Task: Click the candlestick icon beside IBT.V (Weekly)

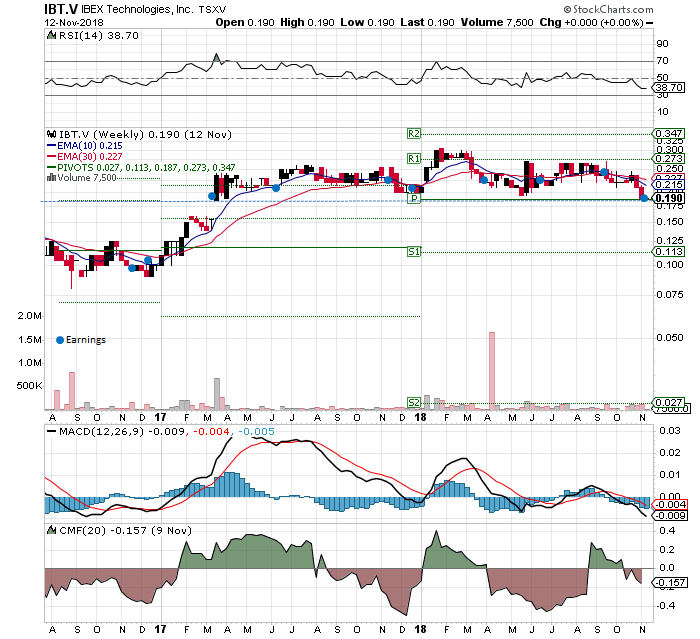Action: [x=52, y=134]
